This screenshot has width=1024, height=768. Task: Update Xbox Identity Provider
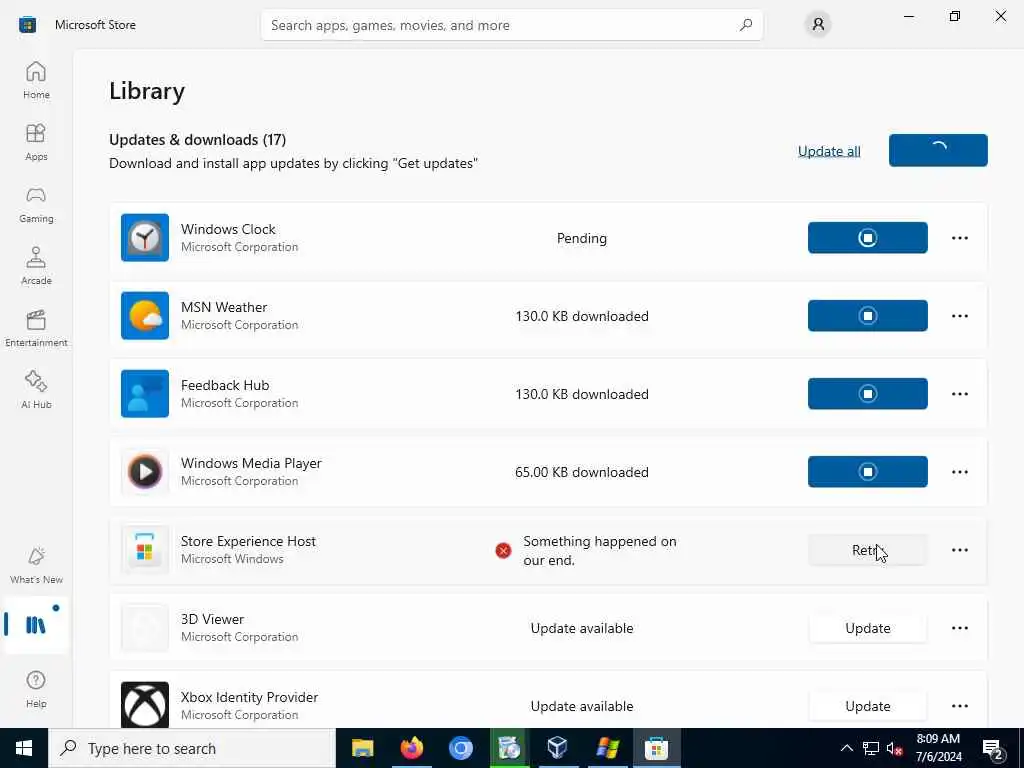[867, 706]
